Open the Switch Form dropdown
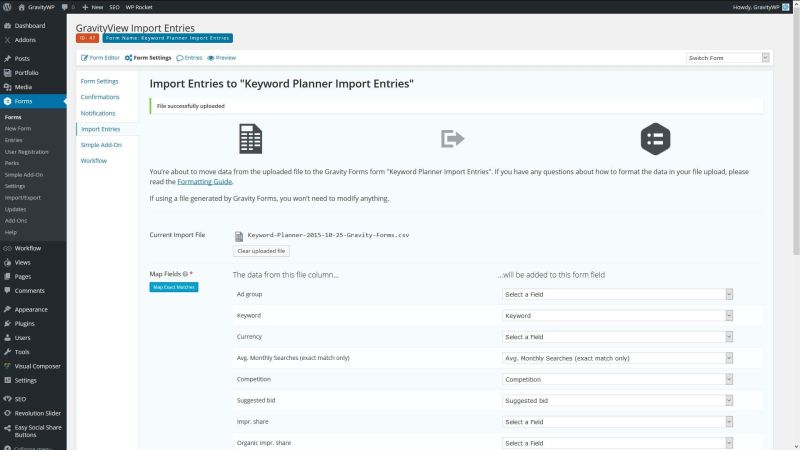Image resolution: width=800 pixels, height=450 pixels. pos(728,58)
